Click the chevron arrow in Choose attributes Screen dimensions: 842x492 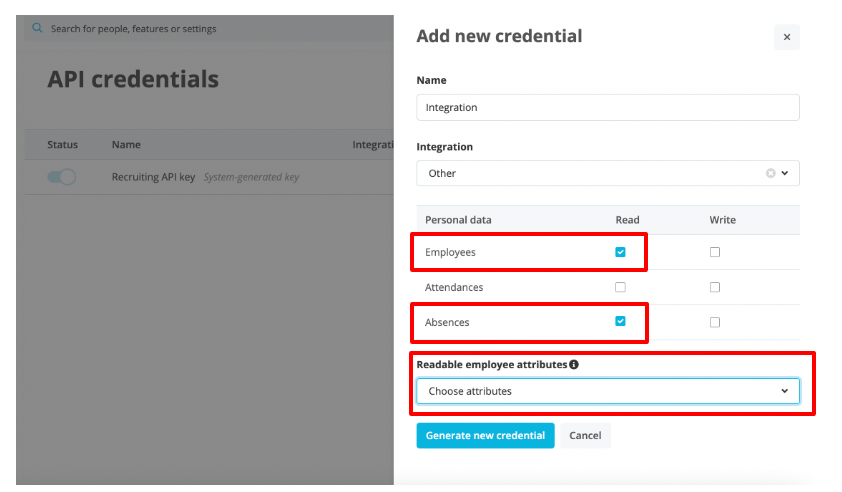[784, 391]
